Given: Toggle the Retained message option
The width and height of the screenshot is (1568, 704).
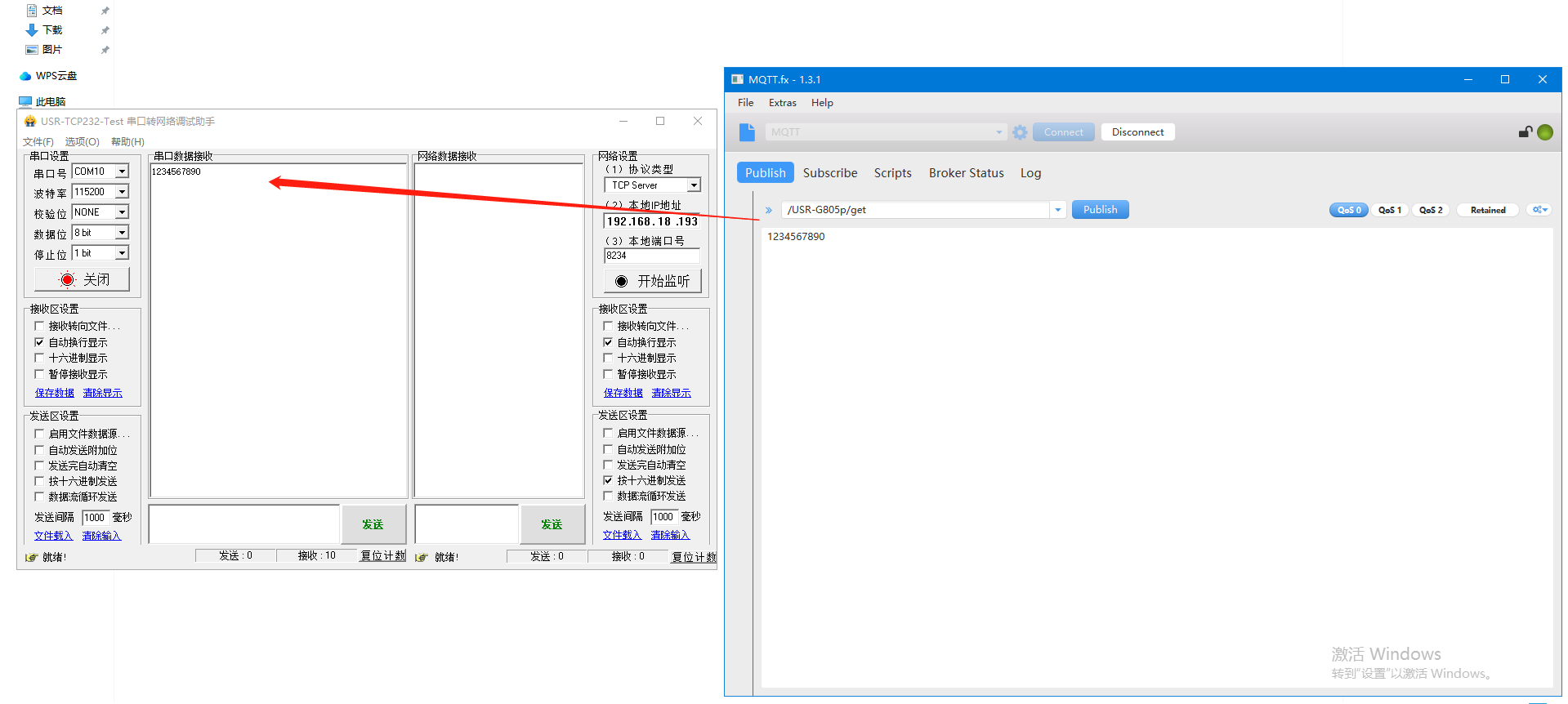Looking at the screenshot, I should click(1487, 210).
